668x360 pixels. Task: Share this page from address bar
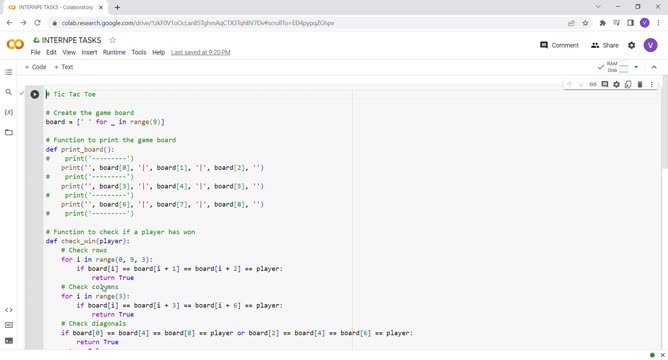click(x=571, y=23)
